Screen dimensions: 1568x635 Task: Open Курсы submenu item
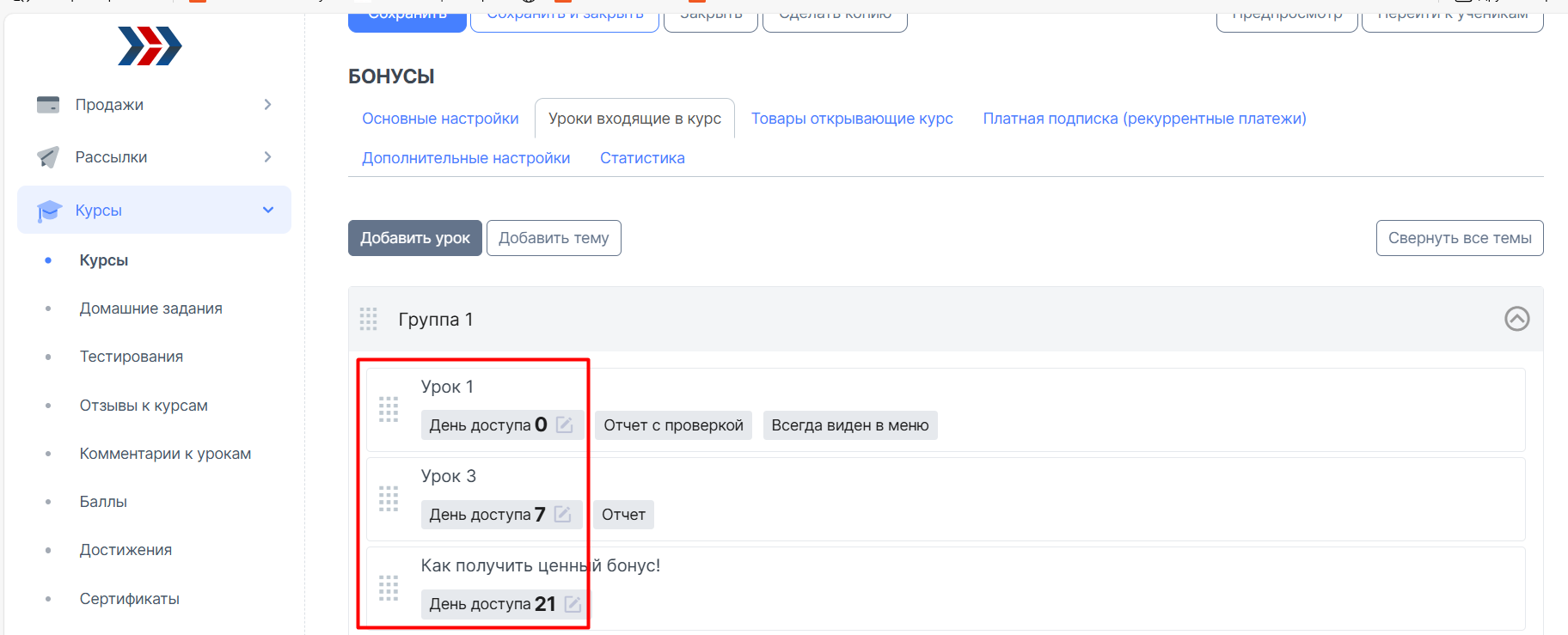104,260
